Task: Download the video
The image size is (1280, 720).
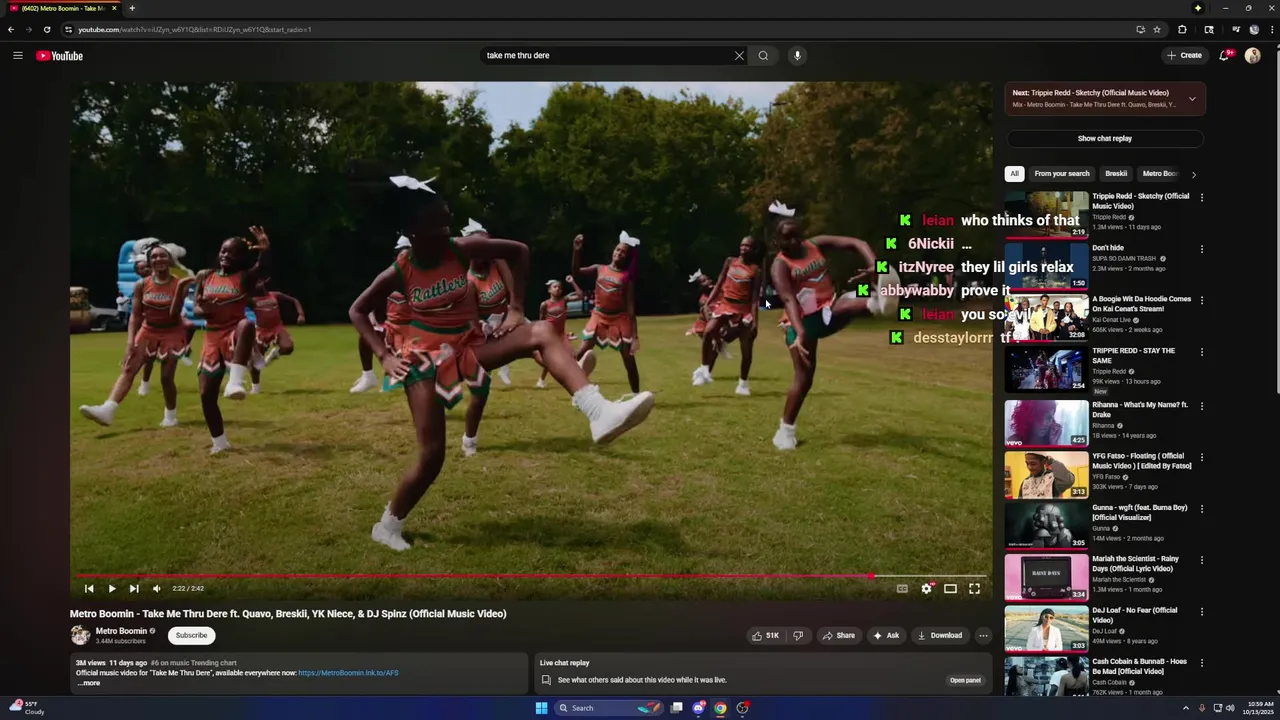Action: point(940,635)
